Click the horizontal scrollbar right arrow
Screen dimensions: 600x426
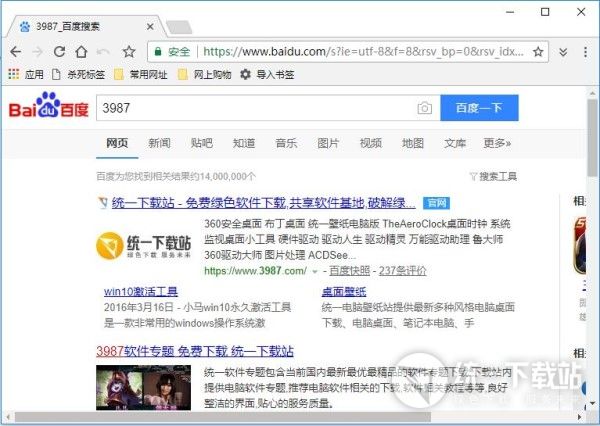[x=579, y=417]
